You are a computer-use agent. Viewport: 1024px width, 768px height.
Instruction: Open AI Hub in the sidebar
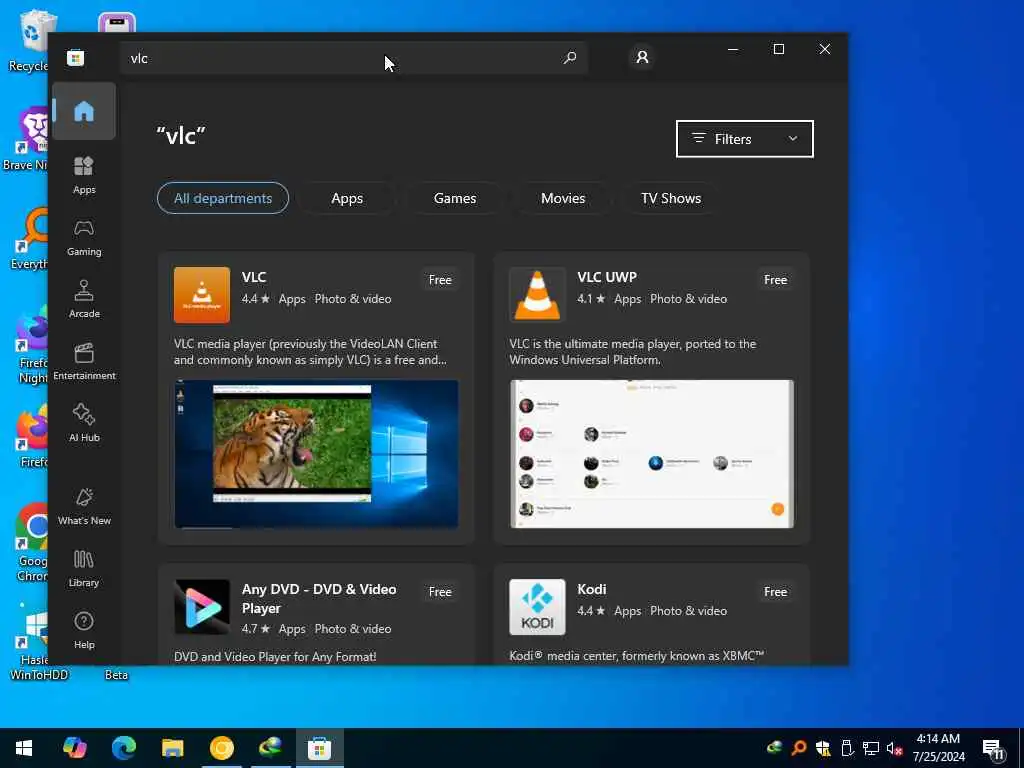[x=84, y=423]
